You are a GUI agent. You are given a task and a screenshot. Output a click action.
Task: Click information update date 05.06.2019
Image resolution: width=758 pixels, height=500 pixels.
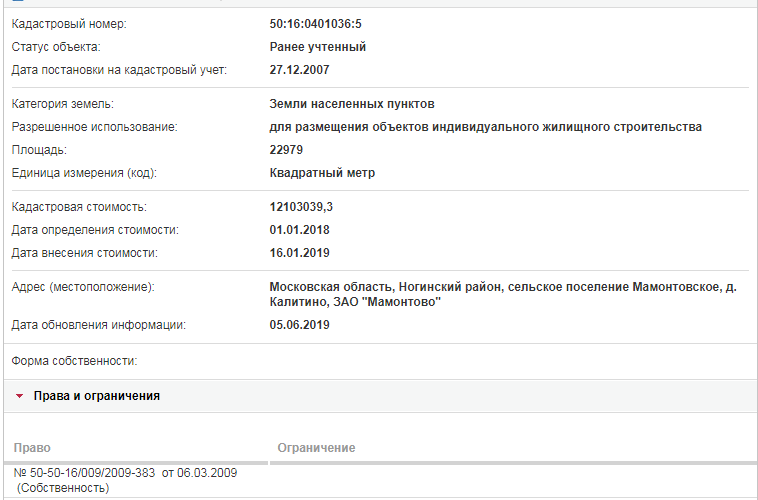click(299, 324)
